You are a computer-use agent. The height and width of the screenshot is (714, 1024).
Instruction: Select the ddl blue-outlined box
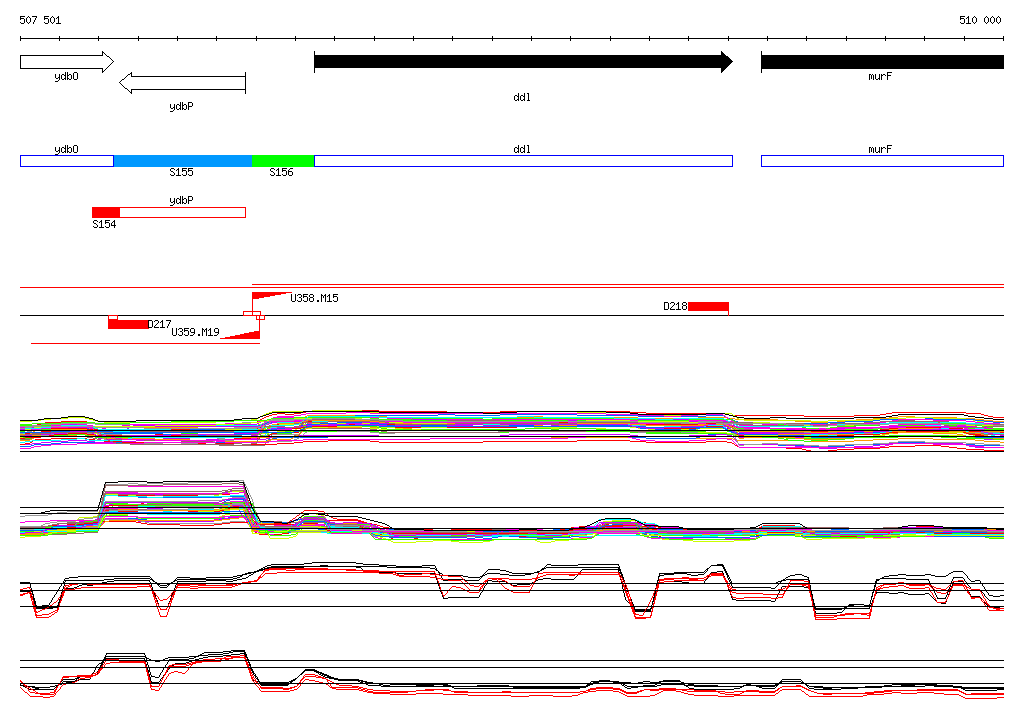[x=523, y=161]
